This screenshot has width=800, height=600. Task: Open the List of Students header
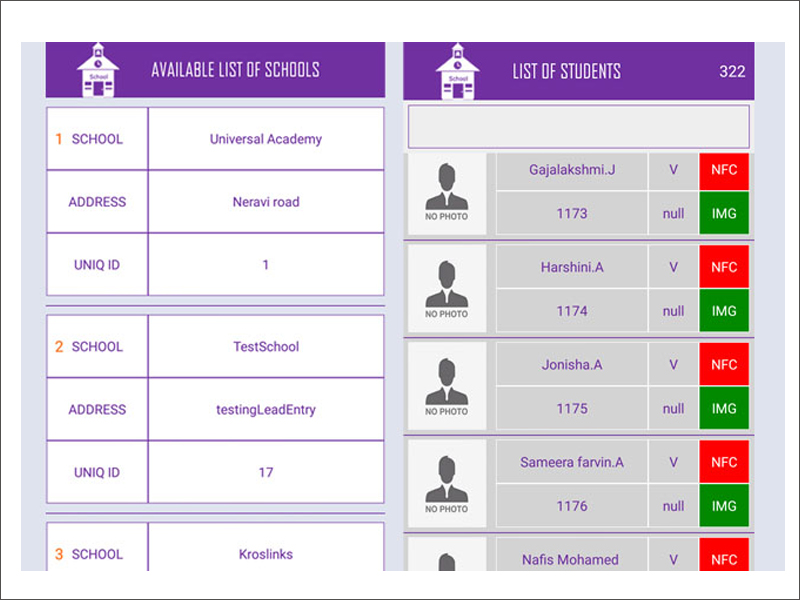pyautogui.click(x=567, y=70)
